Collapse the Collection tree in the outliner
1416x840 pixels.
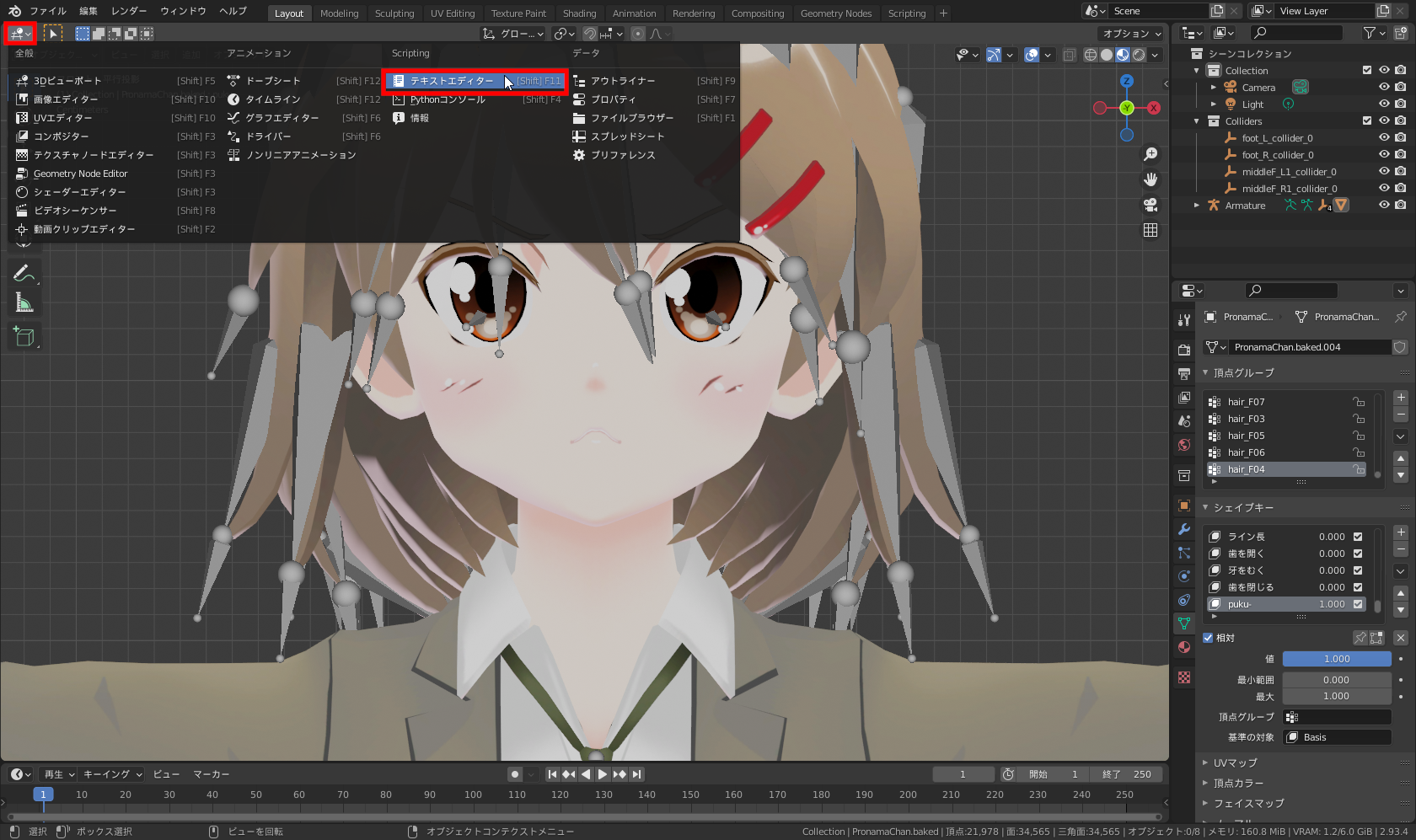coord(1197,70)
